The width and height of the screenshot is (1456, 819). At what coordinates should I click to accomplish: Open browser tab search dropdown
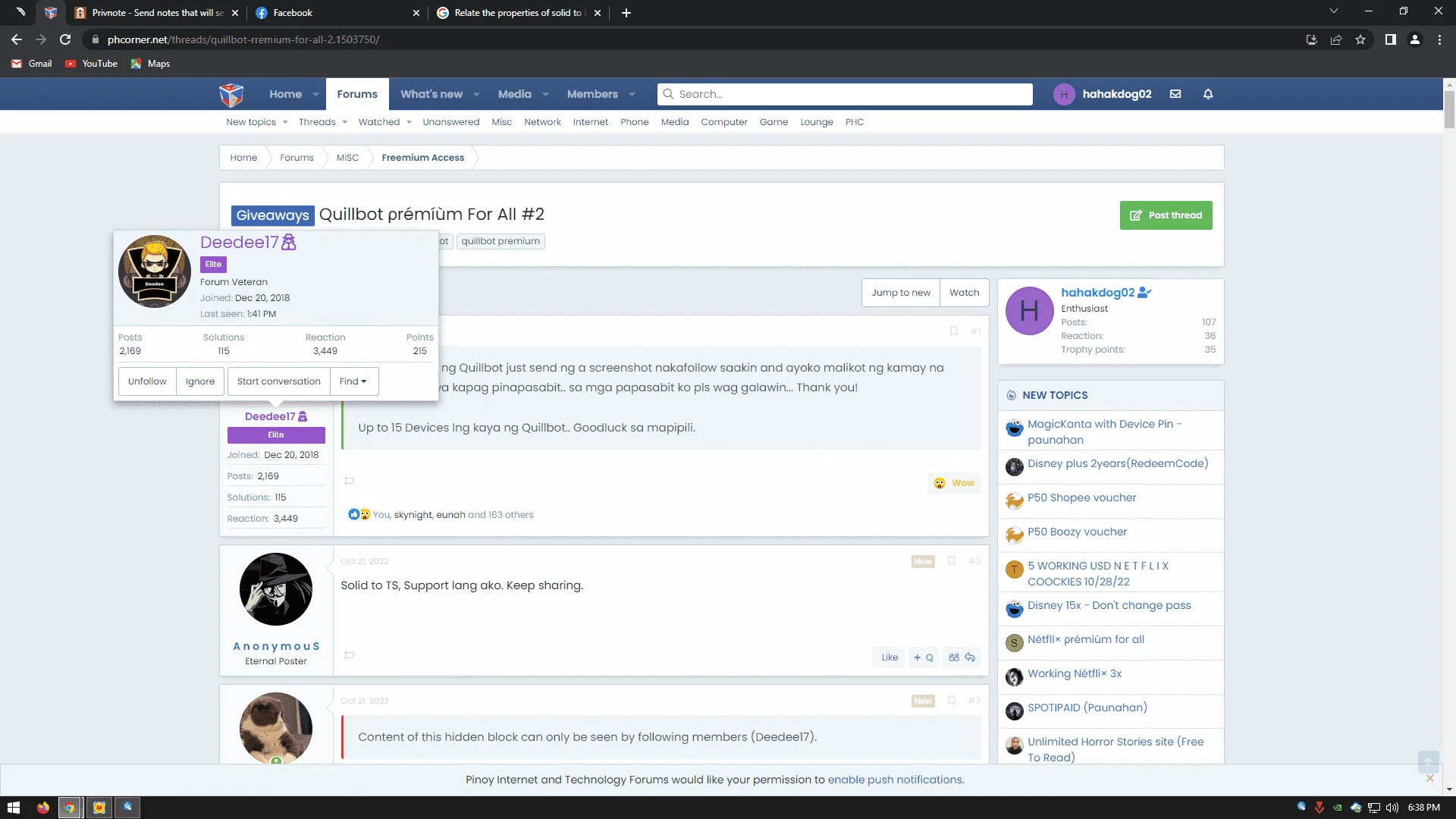click(1334, 11)
